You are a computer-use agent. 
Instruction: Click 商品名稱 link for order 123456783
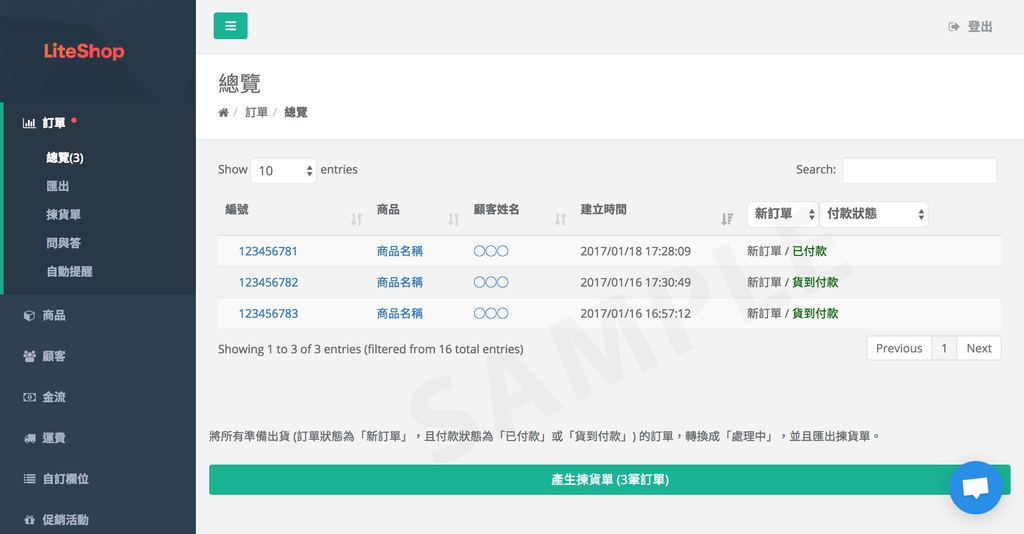400,313
